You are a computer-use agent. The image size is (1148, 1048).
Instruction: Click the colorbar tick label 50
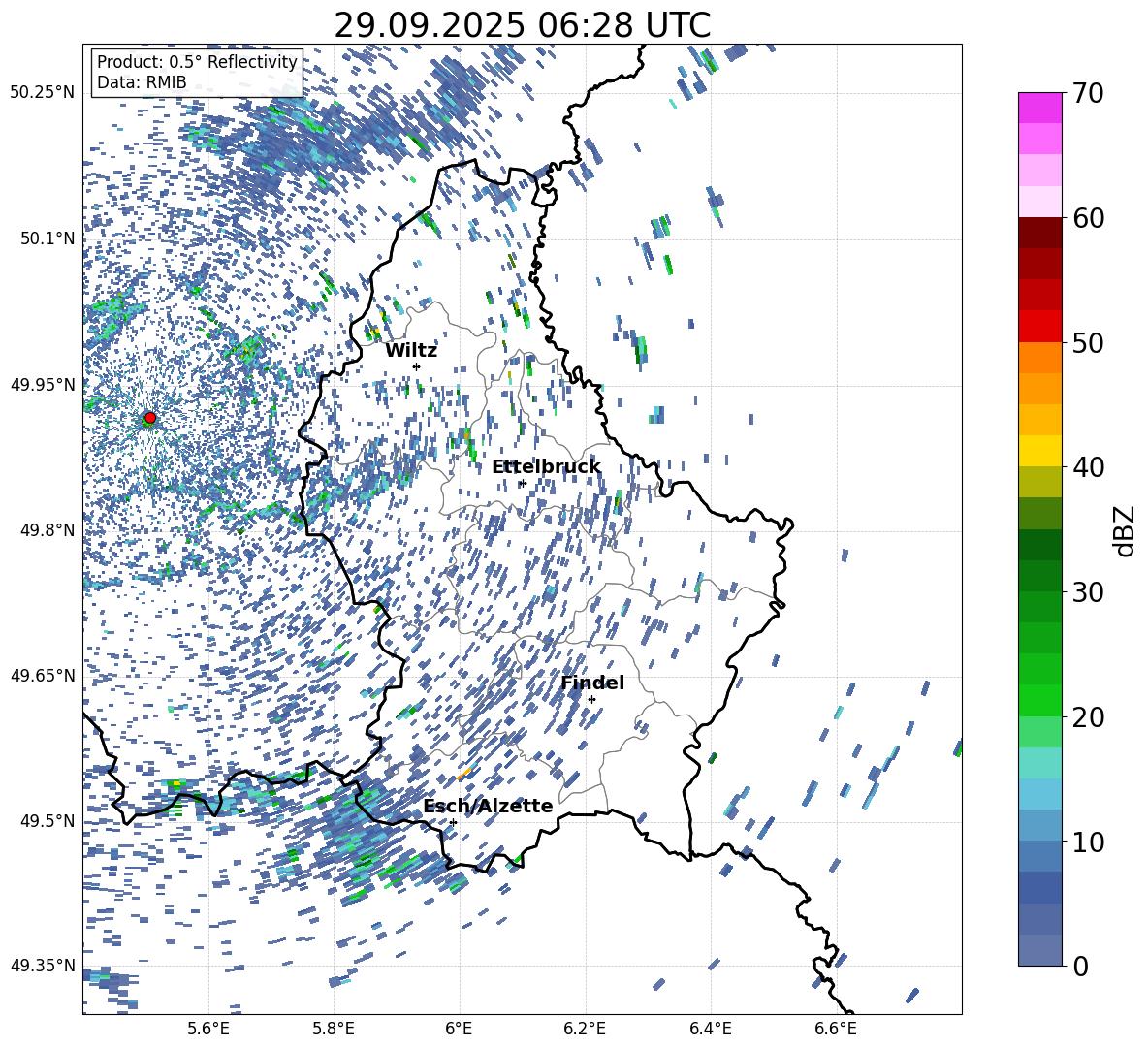coord(1089,343)
